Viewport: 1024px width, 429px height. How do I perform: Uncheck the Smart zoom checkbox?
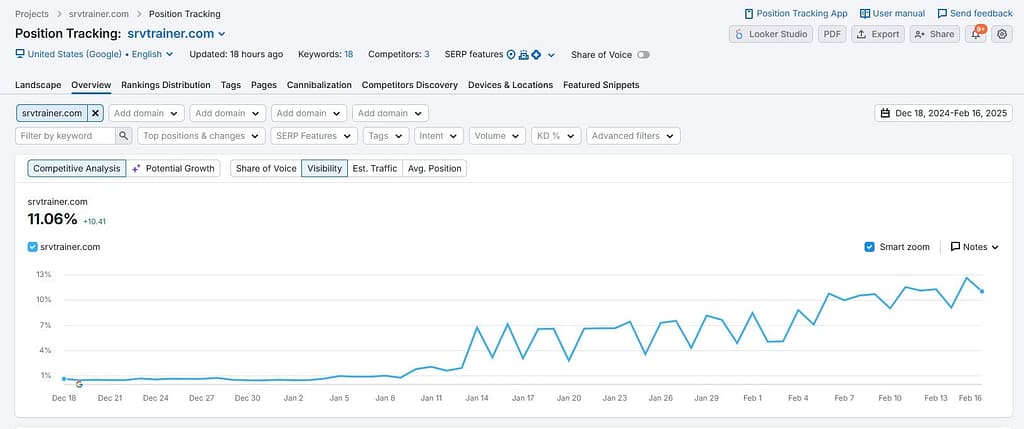(869, 247)
